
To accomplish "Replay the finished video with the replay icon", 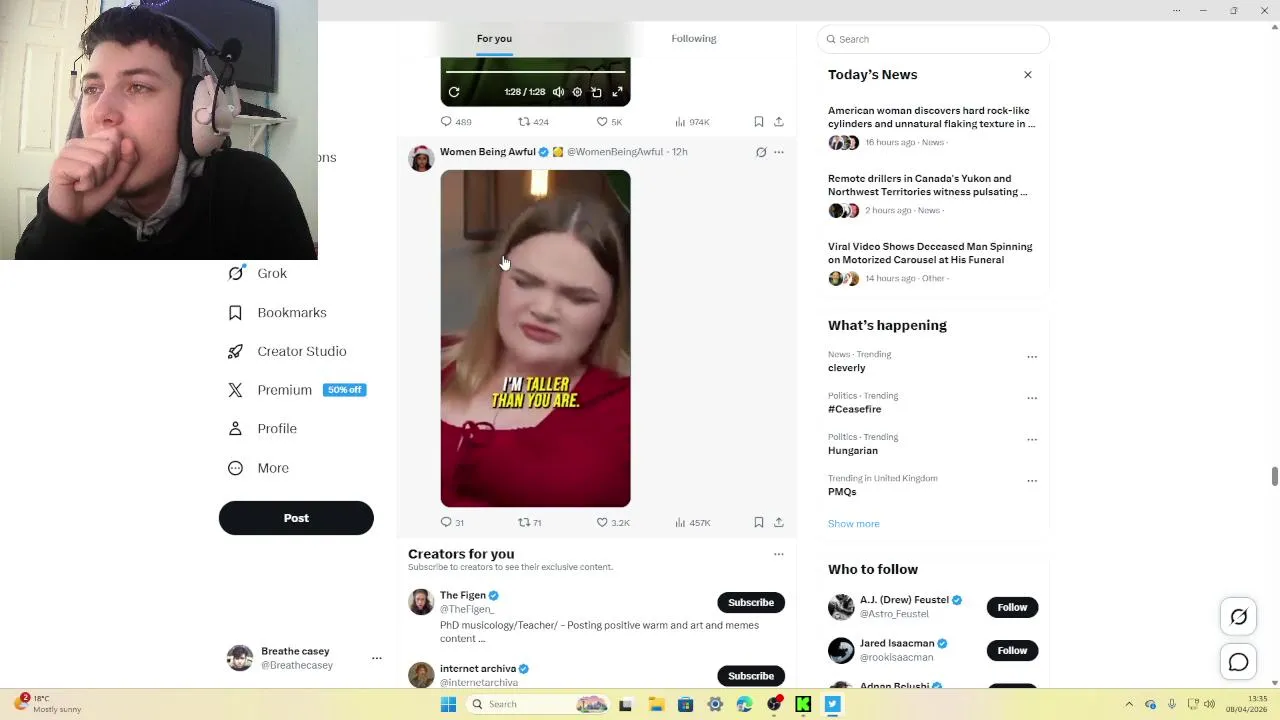I will (x=454, y=92).
